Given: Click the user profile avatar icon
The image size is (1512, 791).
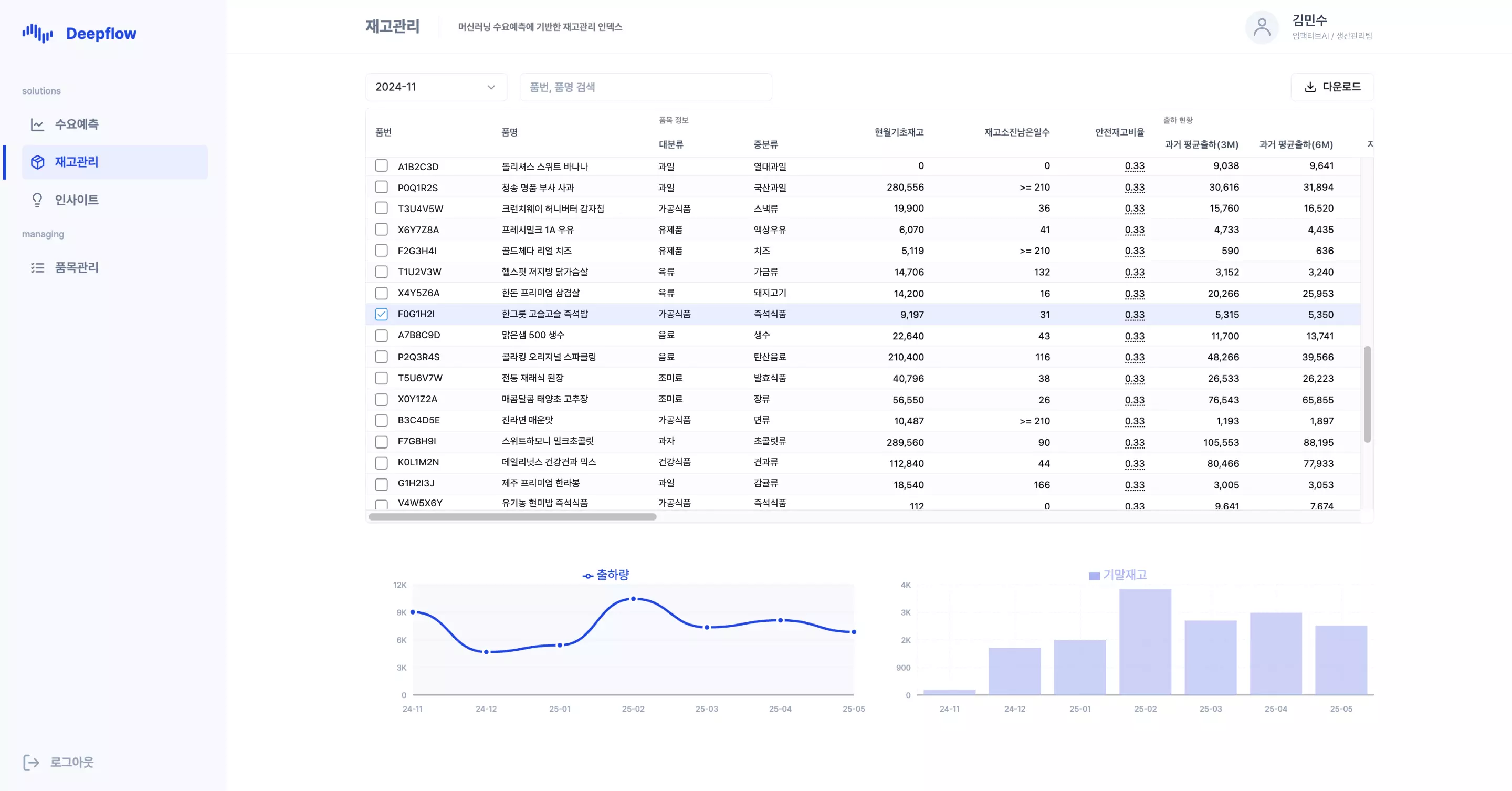Looking at the screenshot, I should tap(1262, 27).
